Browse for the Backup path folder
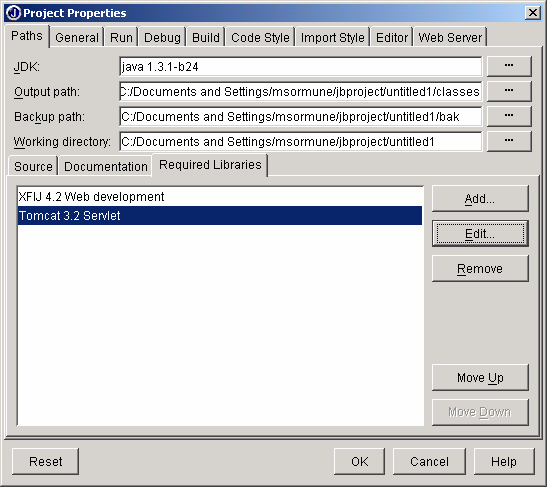Viewport: 547px width, 487px height. [x=509, y=116]
